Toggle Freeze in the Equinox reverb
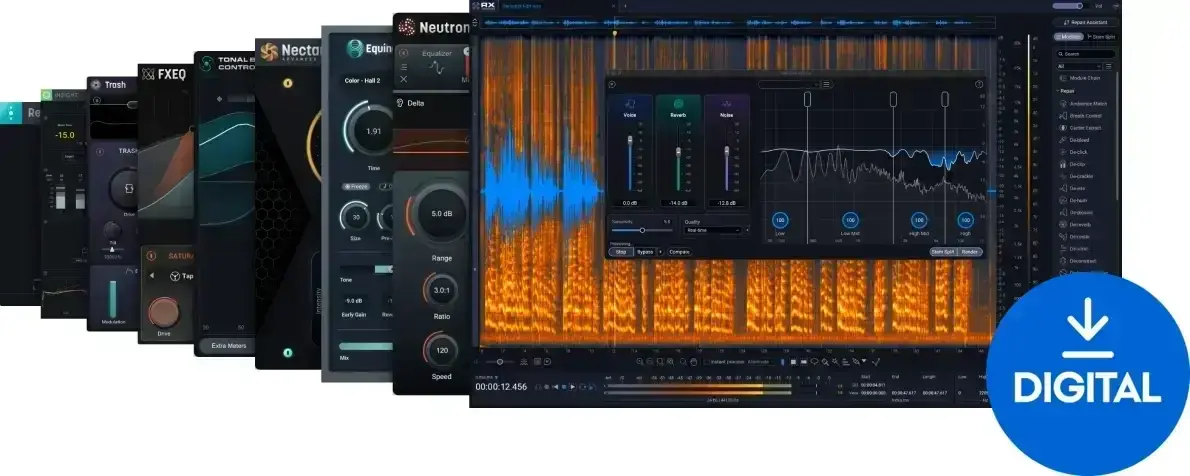 coord(355,186)
